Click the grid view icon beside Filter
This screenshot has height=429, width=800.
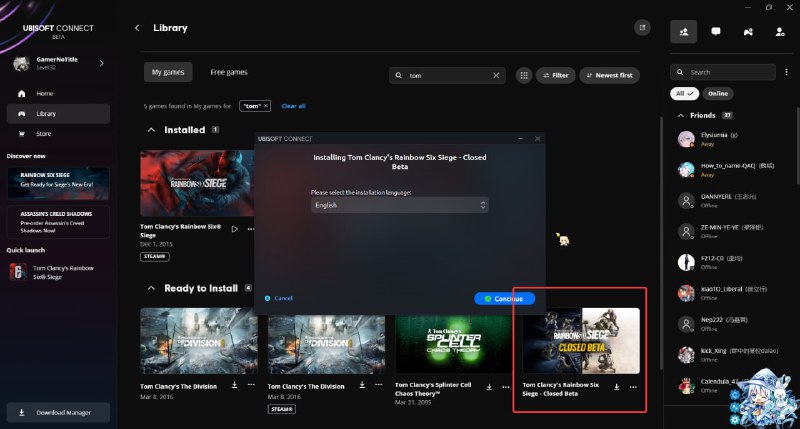pyautogui.click(x=523, y=75)
